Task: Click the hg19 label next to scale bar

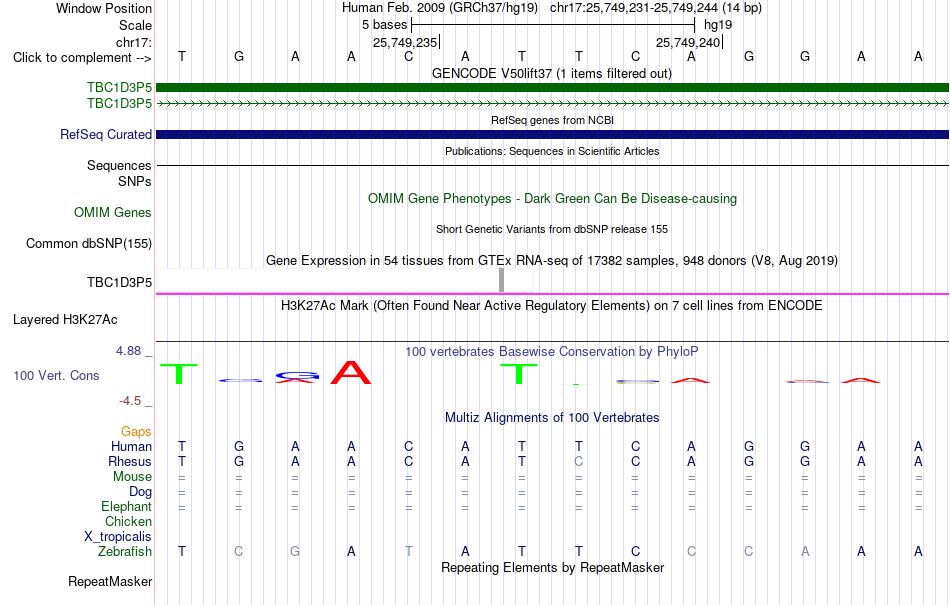Action: click(x=718, y=25)
